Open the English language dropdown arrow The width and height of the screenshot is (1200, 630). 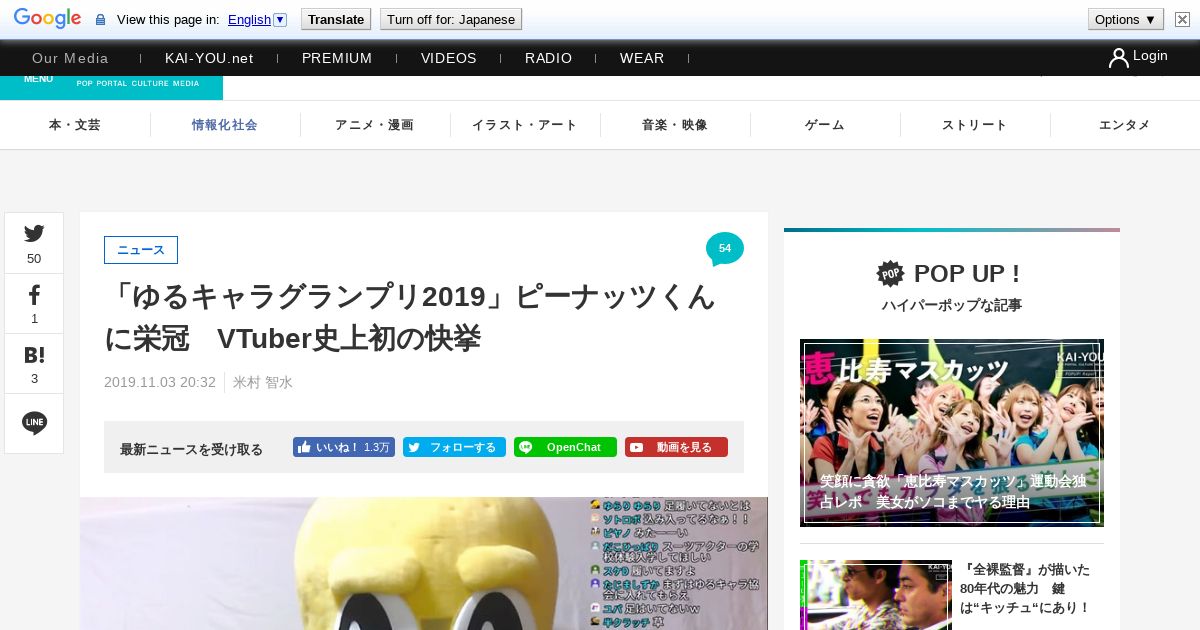[x=280, y=19]
